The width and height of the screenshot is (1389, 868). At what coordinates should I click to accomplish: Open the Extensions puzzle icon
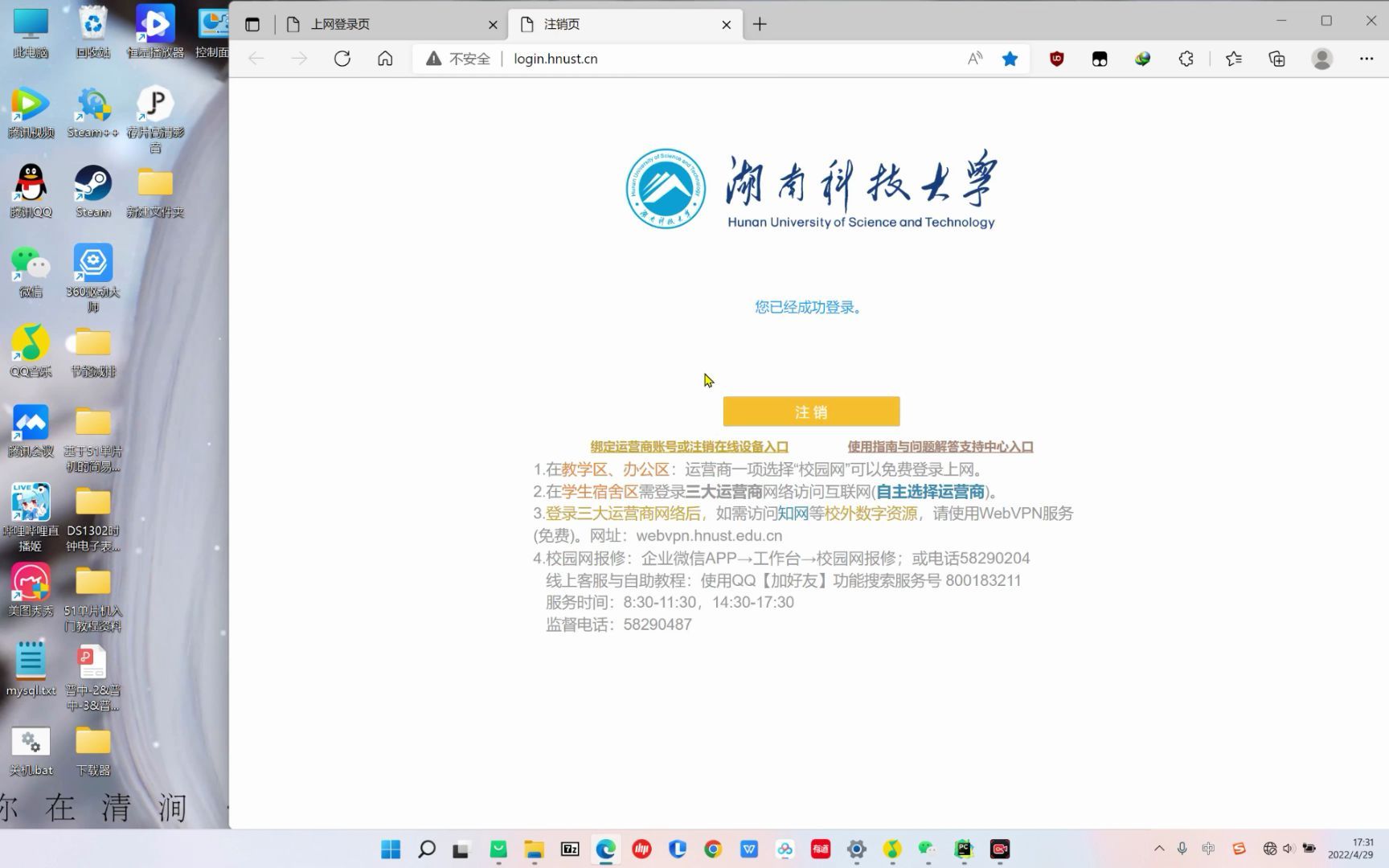click(x=1186, y=59)
